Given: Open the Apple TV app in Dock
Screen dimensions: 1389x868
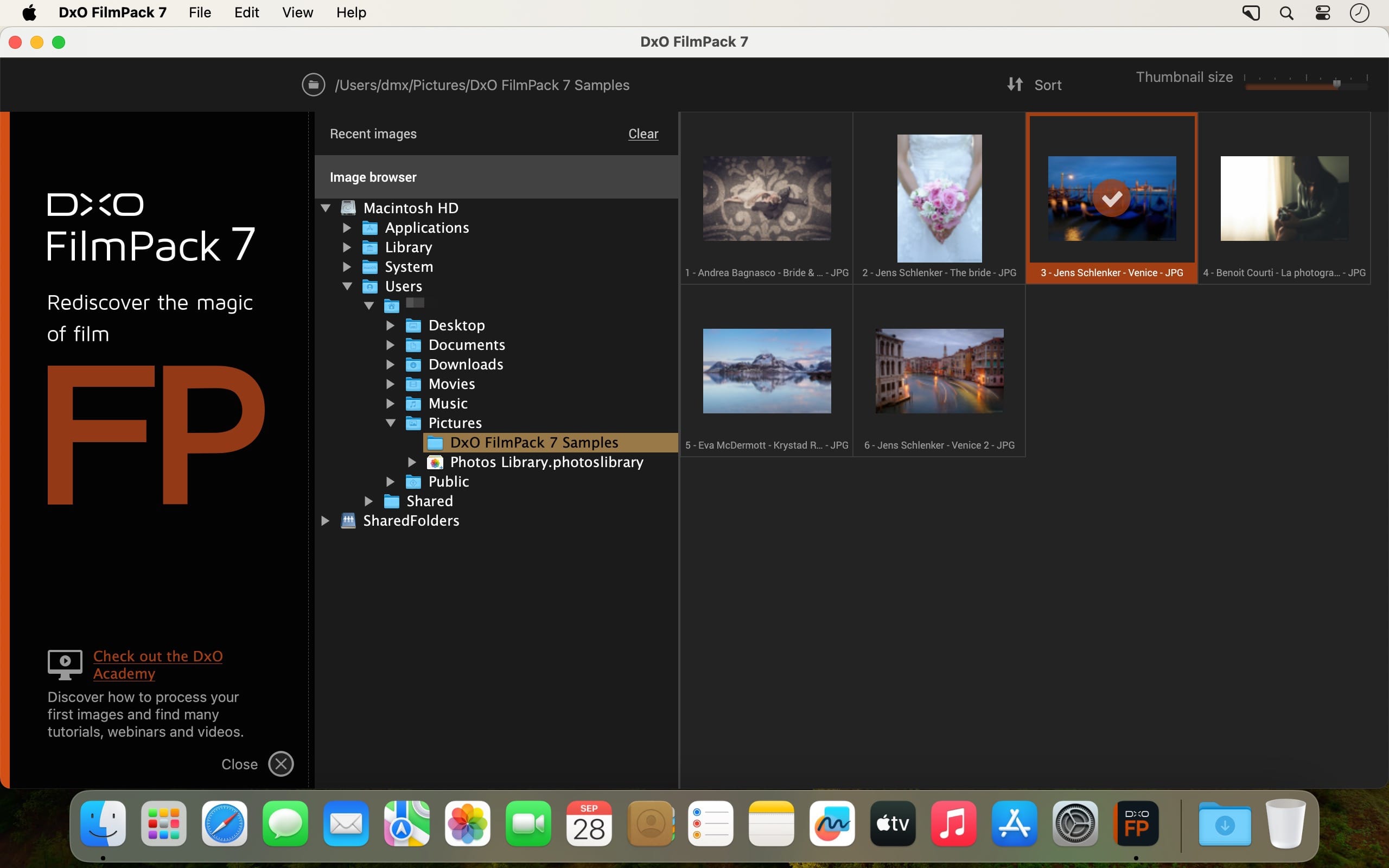Looking at the screenshot, I should click(x=893, y=824).
